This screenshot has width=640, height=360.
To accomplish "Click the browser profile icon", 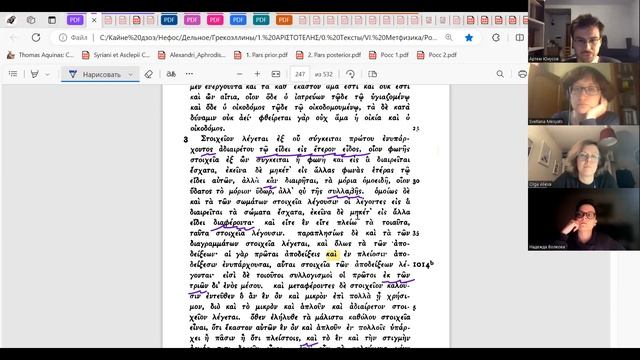I will click(x=11, y=20).
